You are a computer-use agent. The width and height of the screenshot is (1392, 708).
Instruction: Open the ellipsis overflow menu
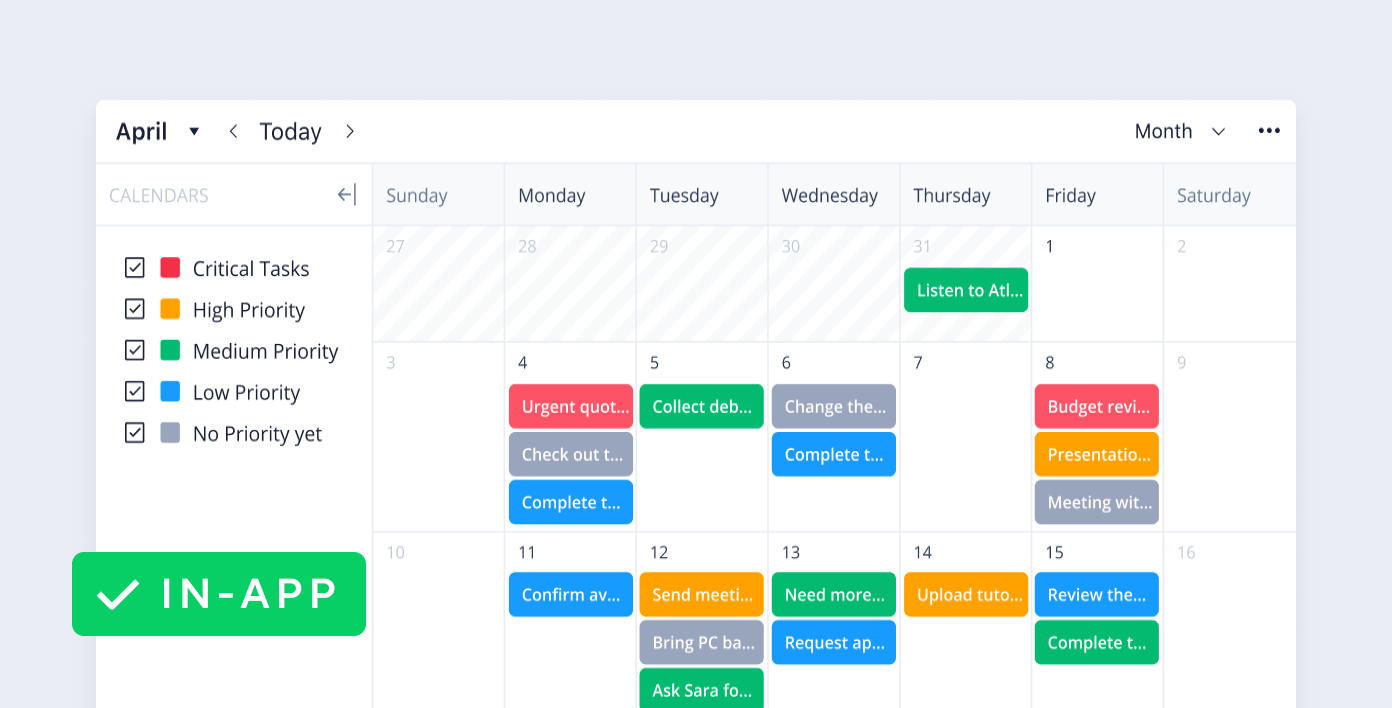click(x=1268, y=130)
